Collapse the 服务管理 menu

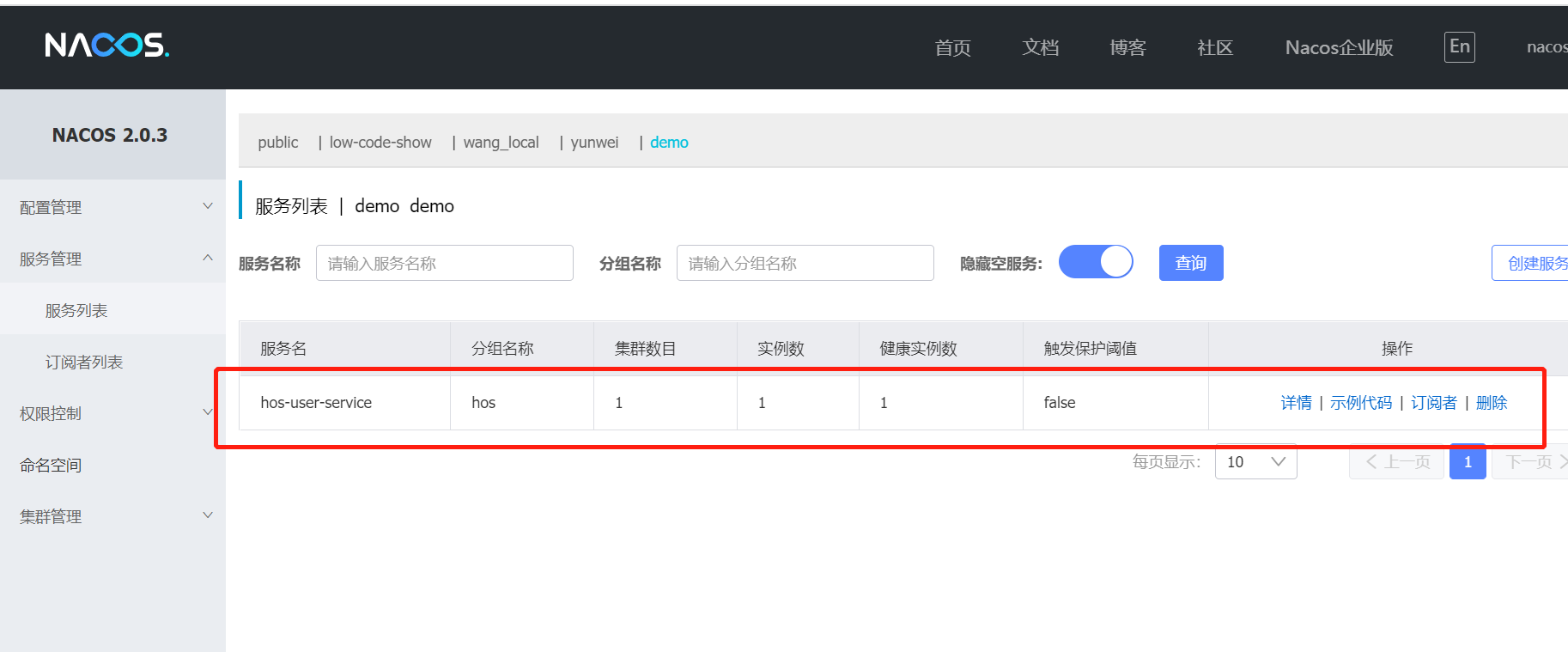(x=112, y=259)
